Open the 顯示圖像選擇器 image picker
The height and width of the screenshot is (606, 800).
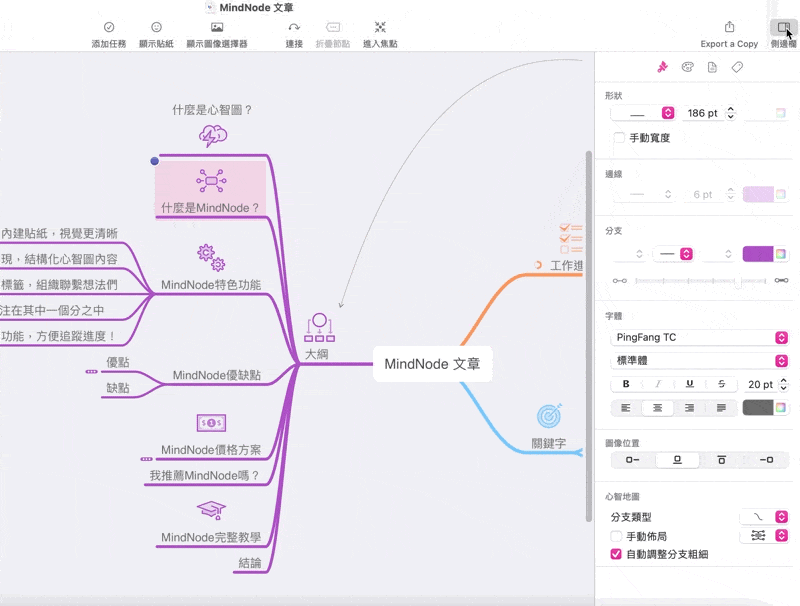(x=217, y=27)
